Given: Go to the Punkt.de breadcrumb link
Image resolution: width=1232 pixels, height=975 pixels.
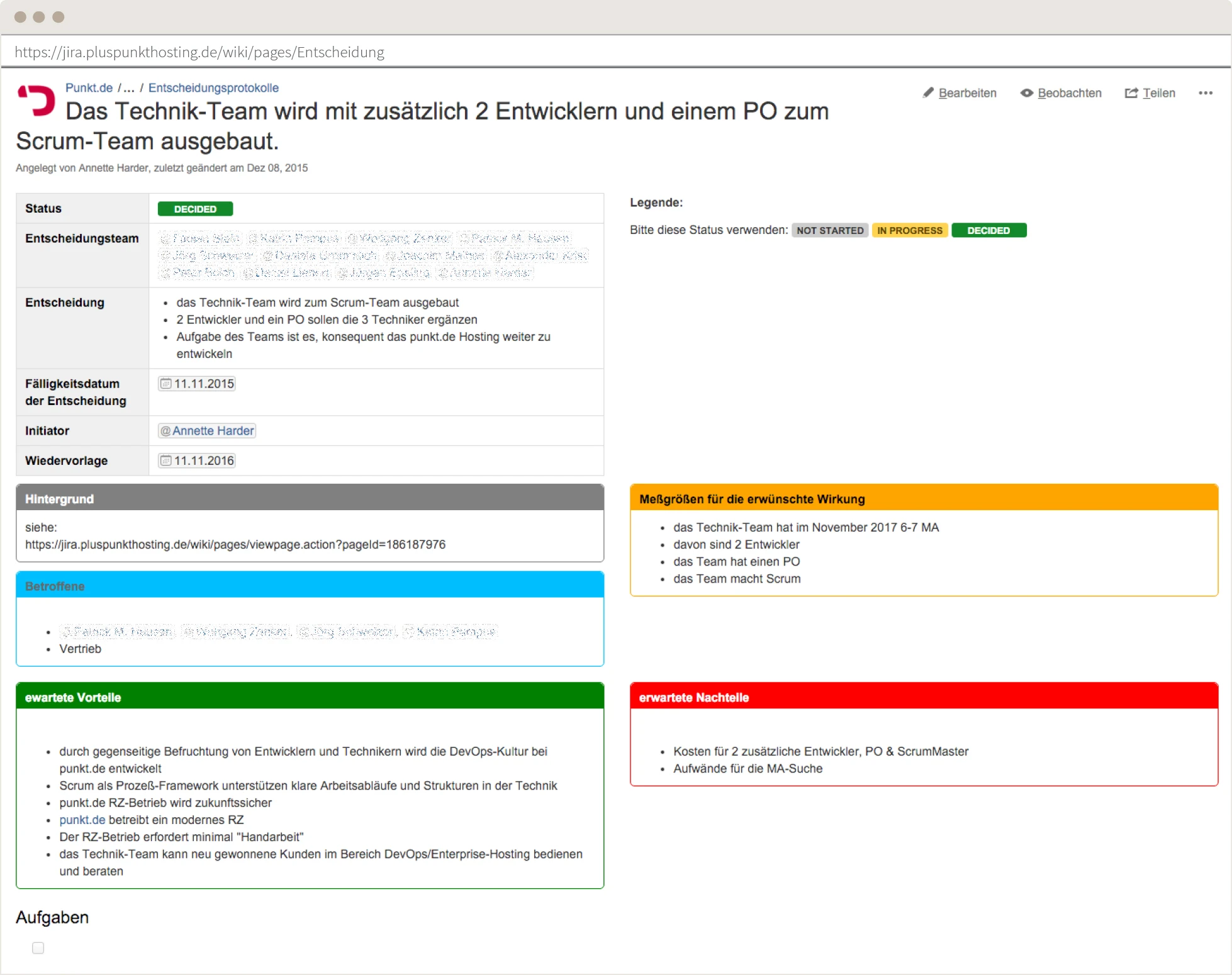Looking at the screenshot, I should point(89,88).
